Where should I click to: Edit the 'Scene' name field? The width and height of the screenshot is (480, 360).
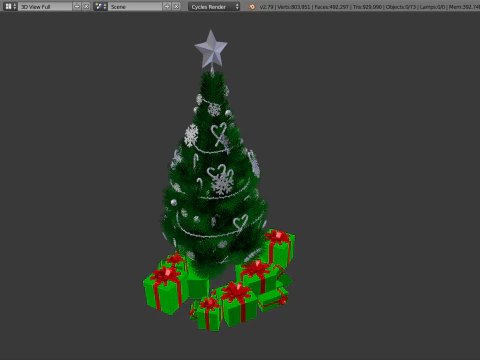coord(135,6)
